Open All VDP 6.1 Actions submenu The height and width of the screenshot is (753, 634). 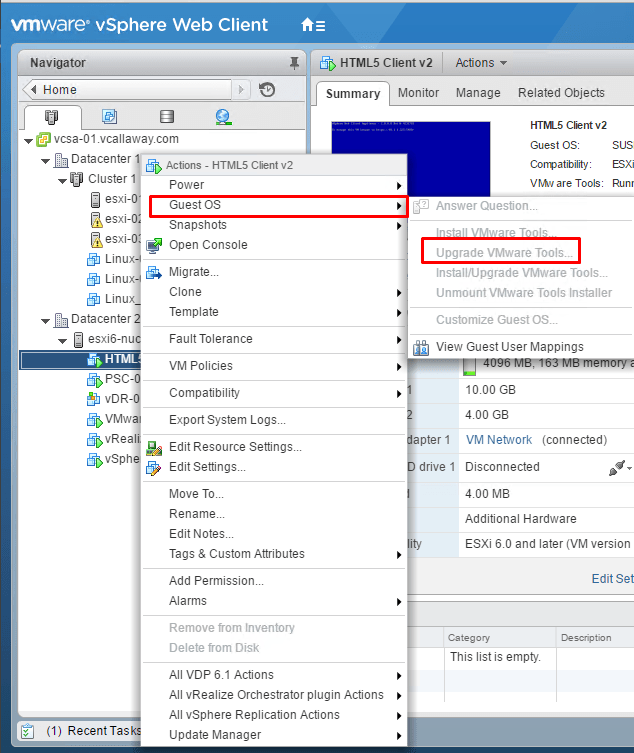274,675
